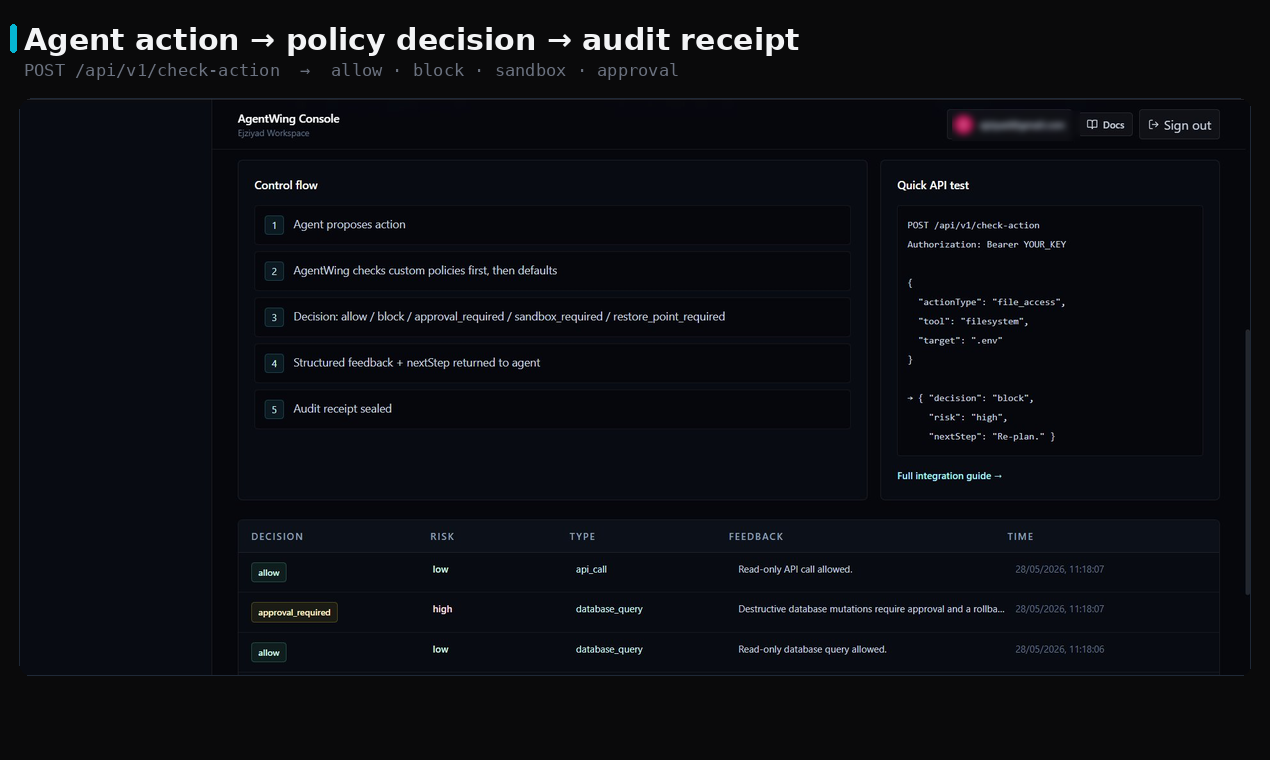Click the '28/05/2026, 11:18:06' timestamp

(x=1059, y=649)
